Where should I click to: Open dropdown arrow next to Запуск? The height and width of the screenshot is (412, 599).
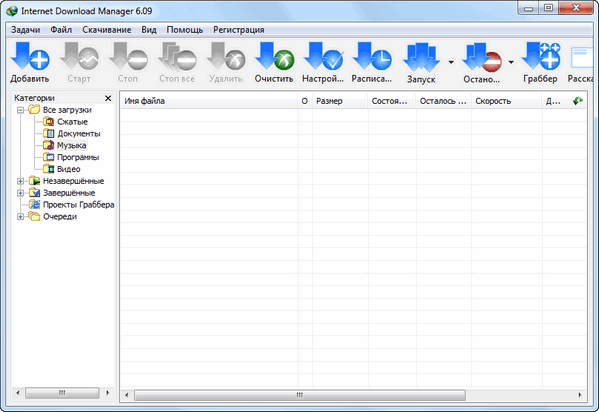point(451,62)
